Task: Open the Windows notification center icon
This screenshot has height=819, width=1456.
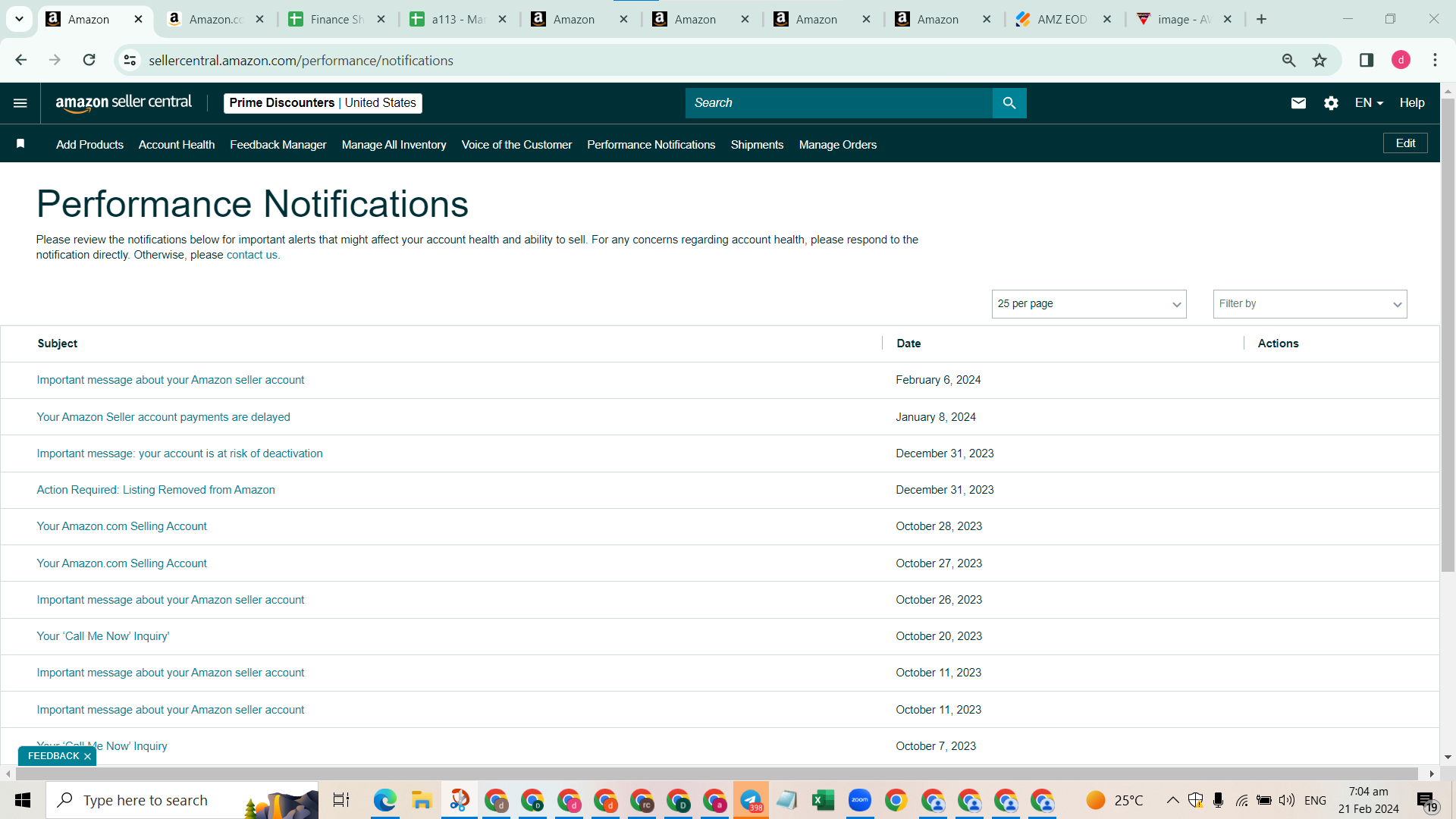Action: click(x=1426, y=800)
